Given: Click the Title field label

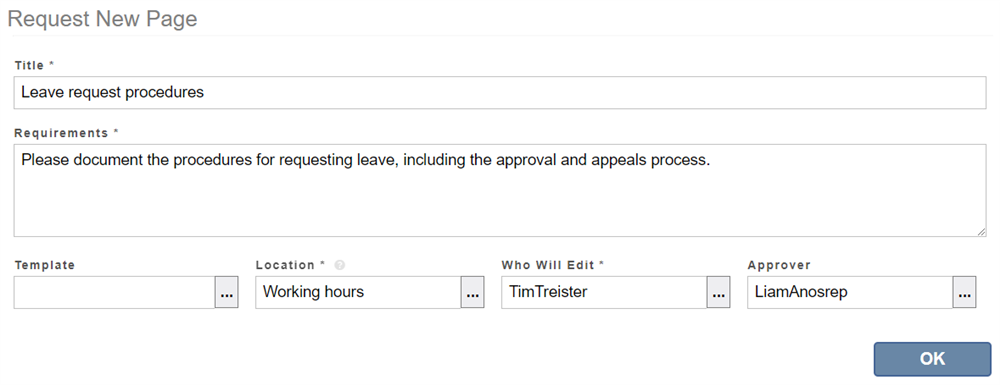Looking at the screenshot, I should tap(29, 65).
